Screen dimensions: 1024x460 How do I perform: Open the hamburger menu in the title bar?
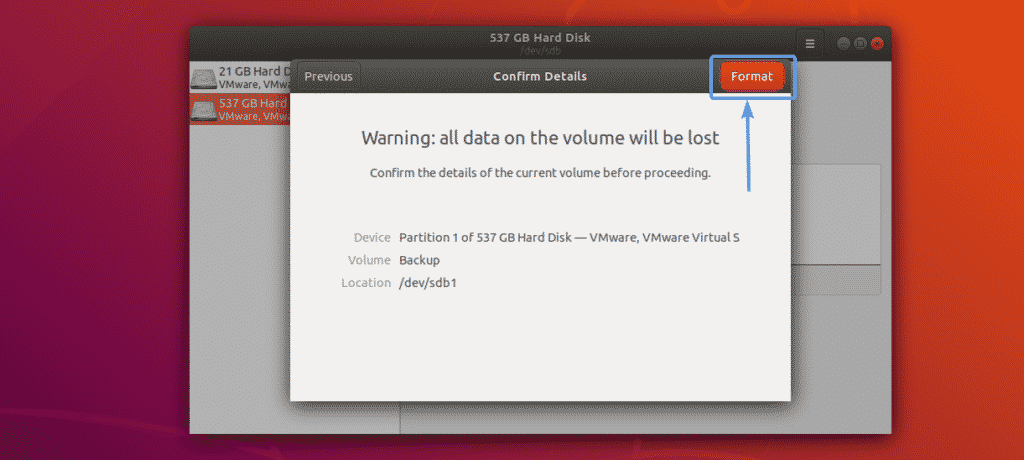pyautogui.click(x=810, y=44)
